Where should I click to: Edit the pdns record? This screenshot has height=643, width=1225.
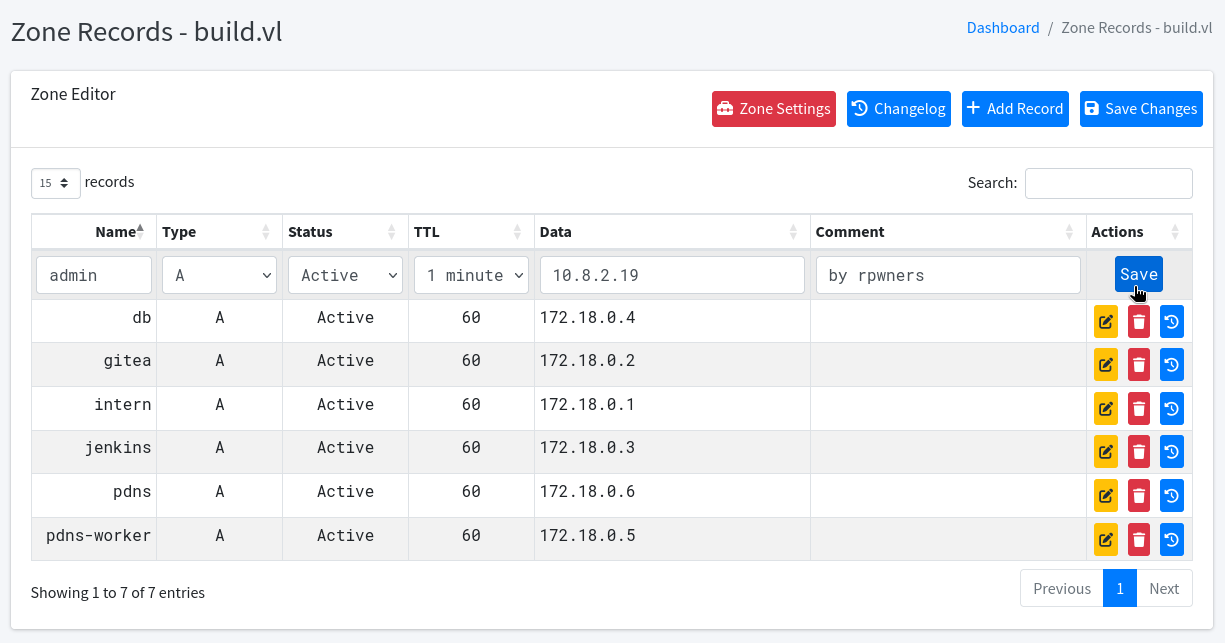tap(1106, 496)
